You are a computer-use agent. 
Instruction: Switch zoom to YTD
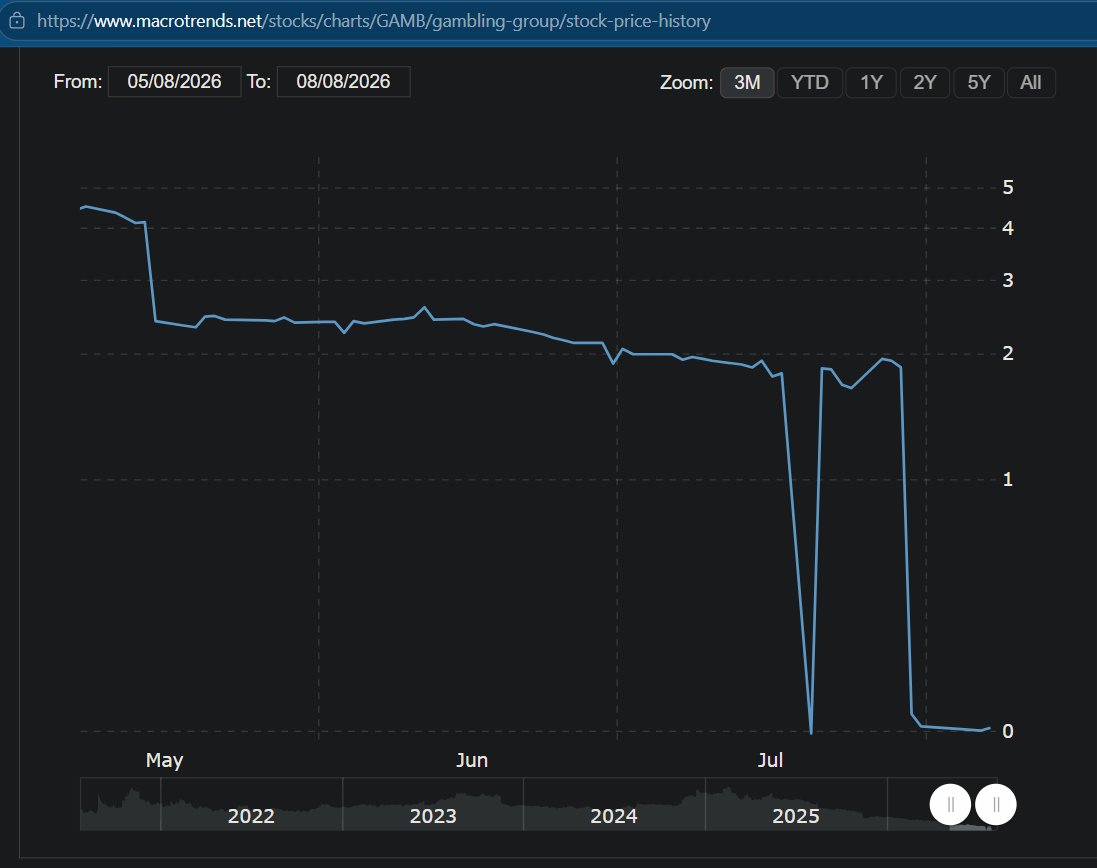pyautogui.click(x=809, y=83)
